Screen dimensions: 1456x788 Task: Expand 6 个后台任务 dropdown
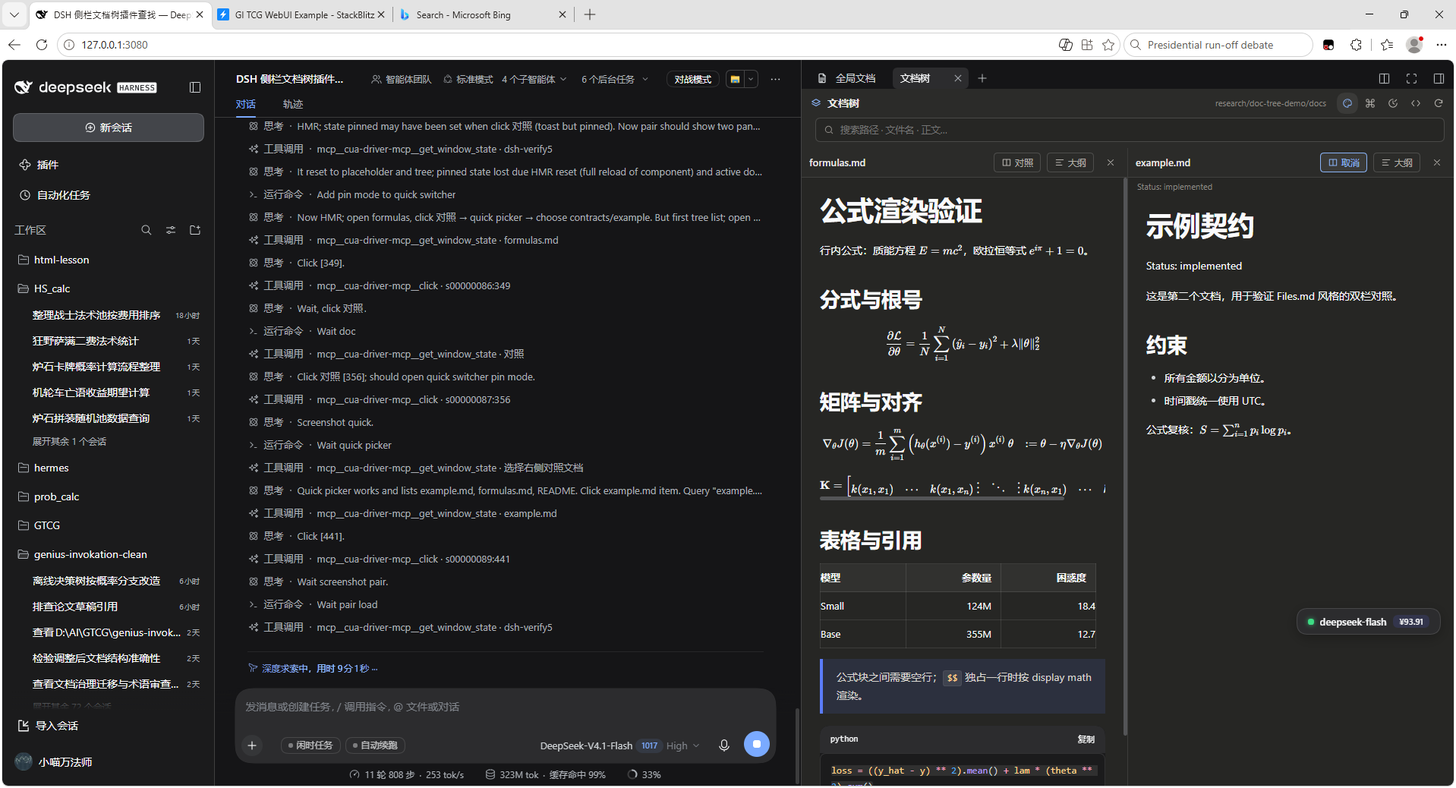[x=615, y=79]
